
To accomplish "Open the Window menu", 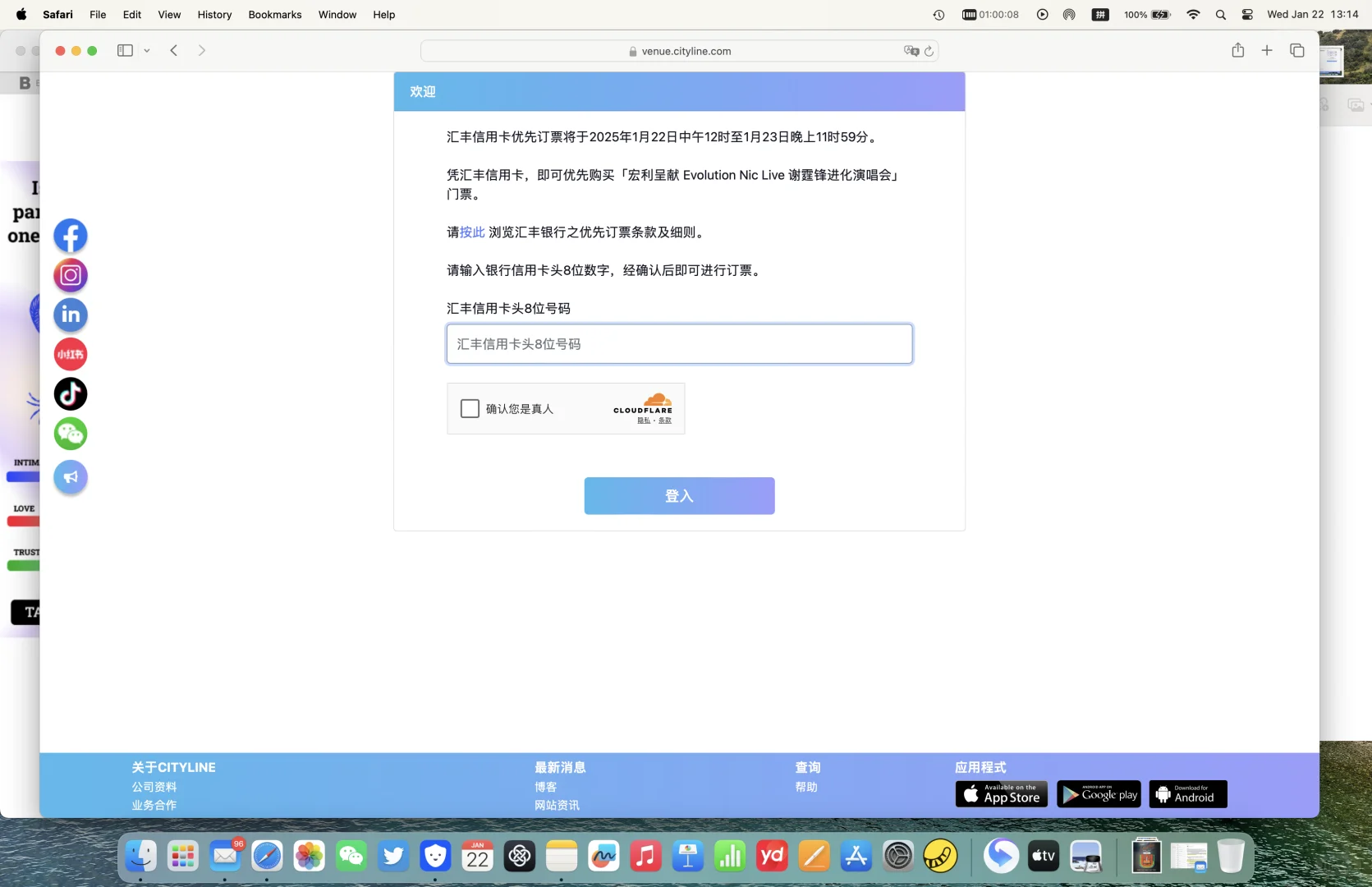I will 337,15.
